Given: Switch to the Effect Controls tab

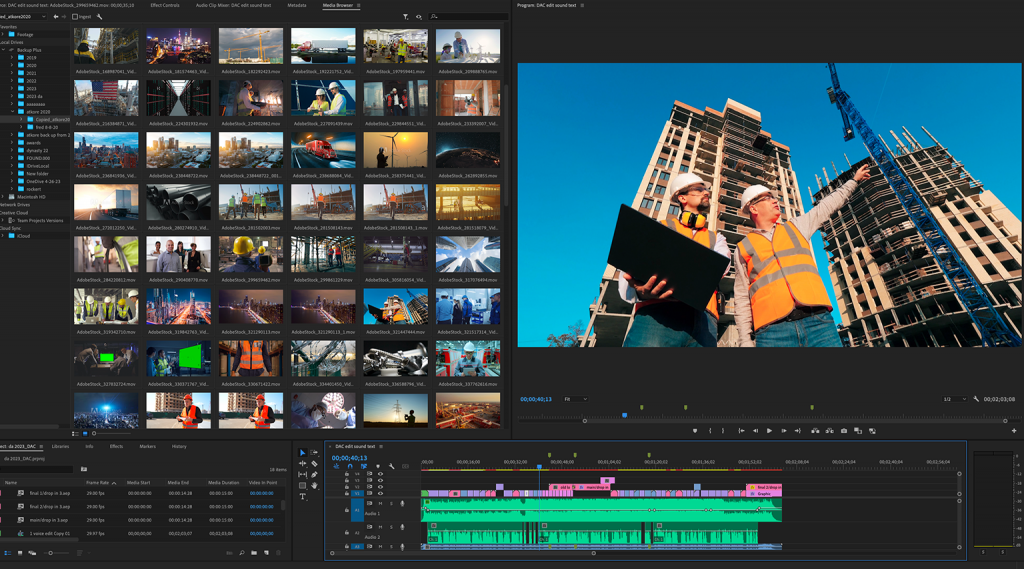Looking at the screenshot, I should coord(165,5).
